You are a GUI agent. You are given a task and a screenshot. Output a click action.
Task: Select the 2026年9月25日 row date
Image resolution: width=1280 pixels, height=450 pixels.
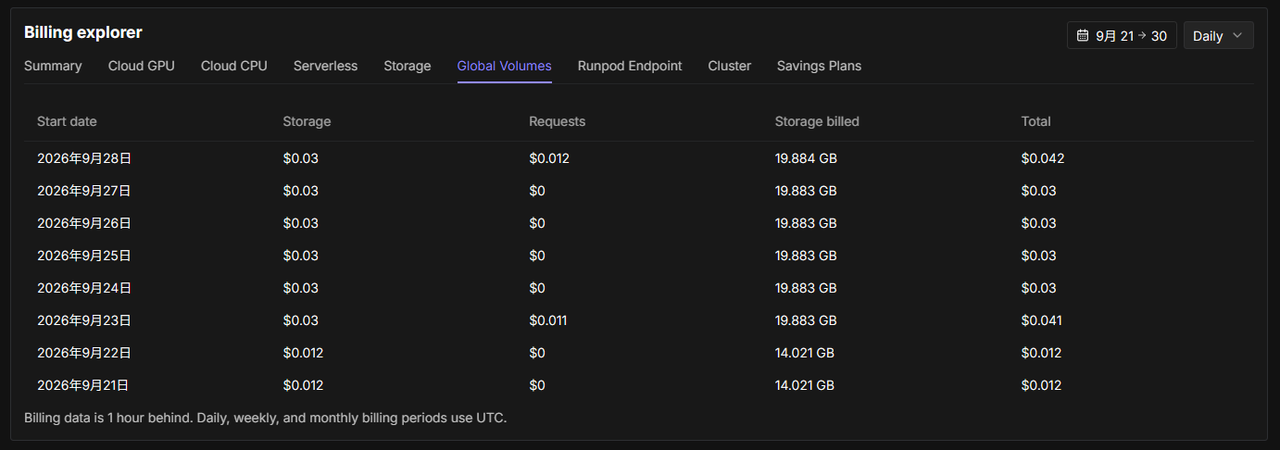point(84,256)
